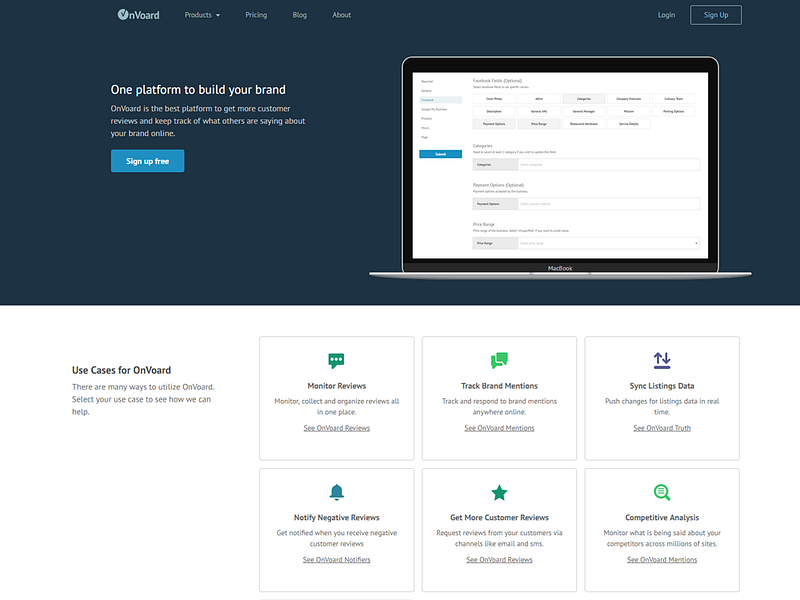Select the Notify Negative Reviews card title
The height and width of the screenshot is (600, 800).
pyautogui.click(x=336, y=517)
